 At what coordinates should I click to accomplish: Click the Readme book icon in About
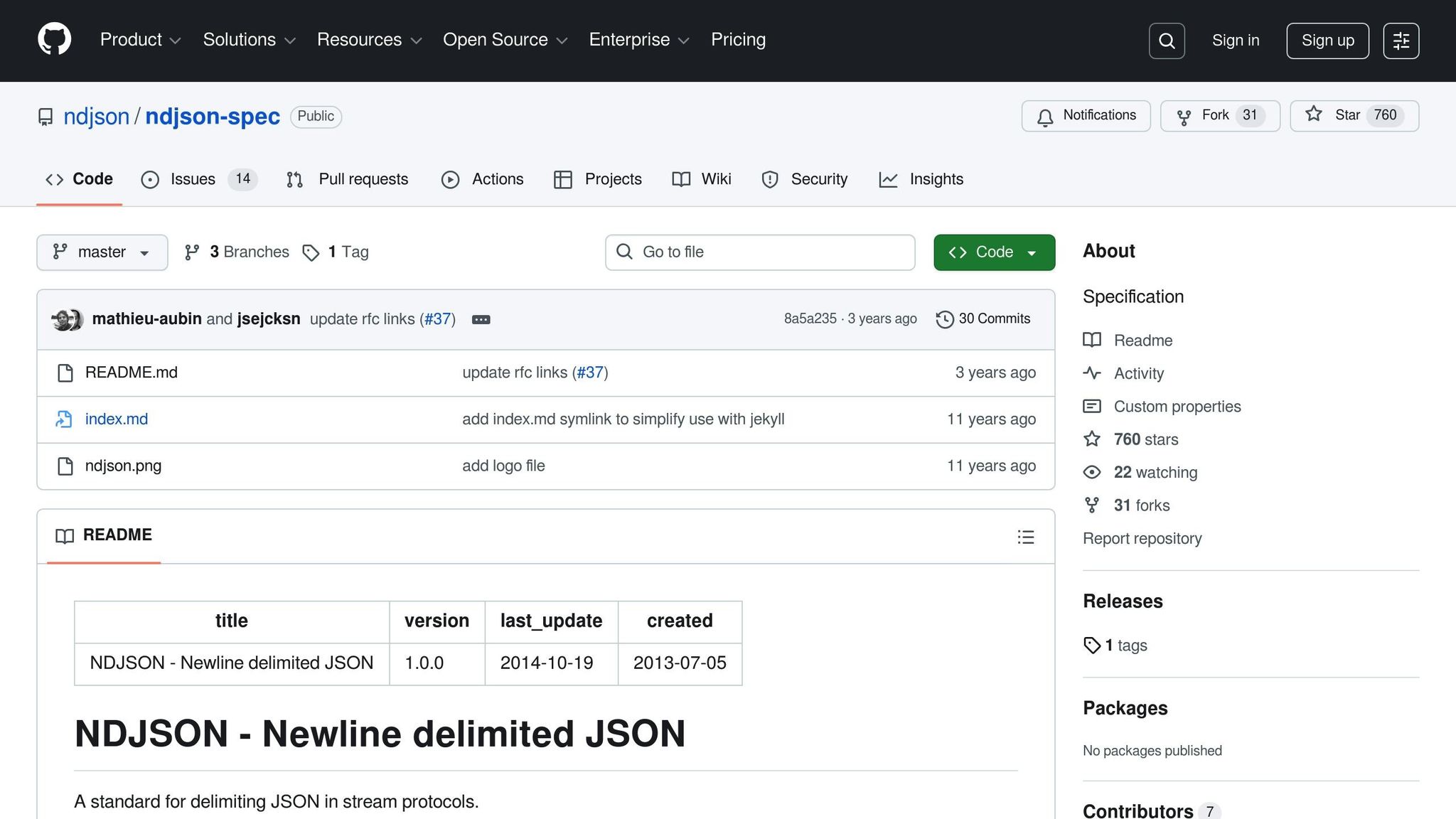tap(1092, 340)
